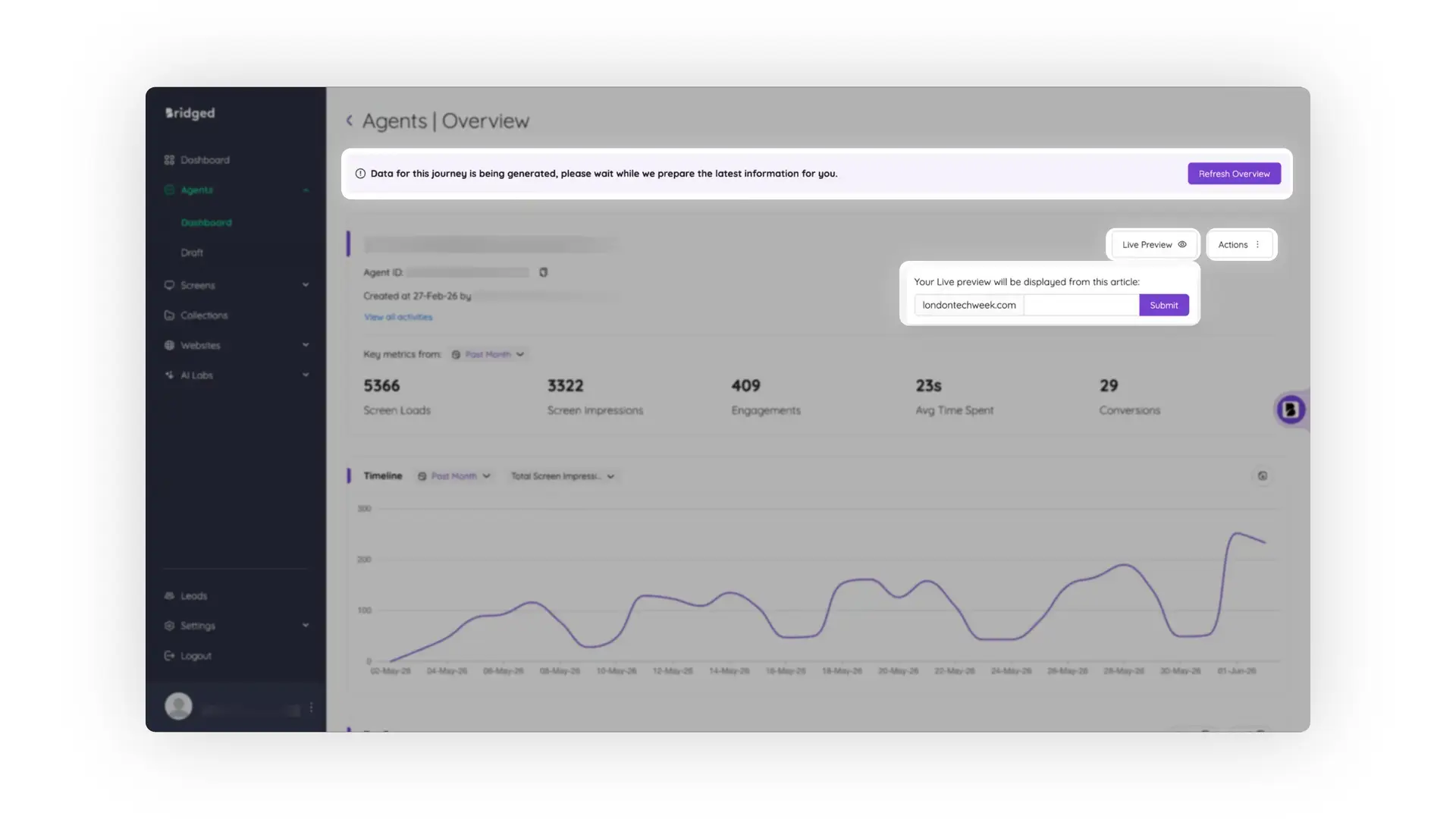Click the 29 Conversions metric
This screenshot has width=1456, height=819.
(1130, 397)
